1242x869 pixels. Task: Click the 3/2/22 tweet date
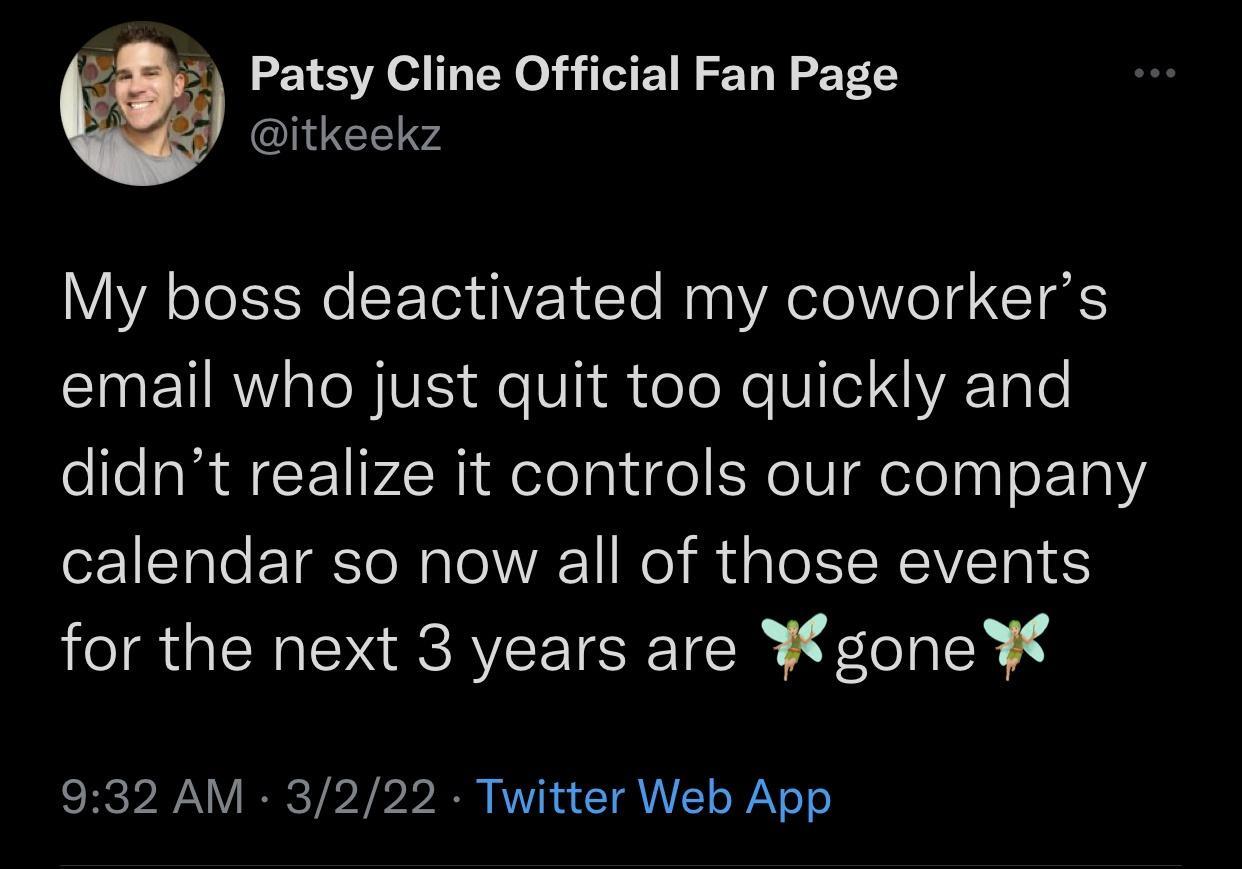[360, 797]
